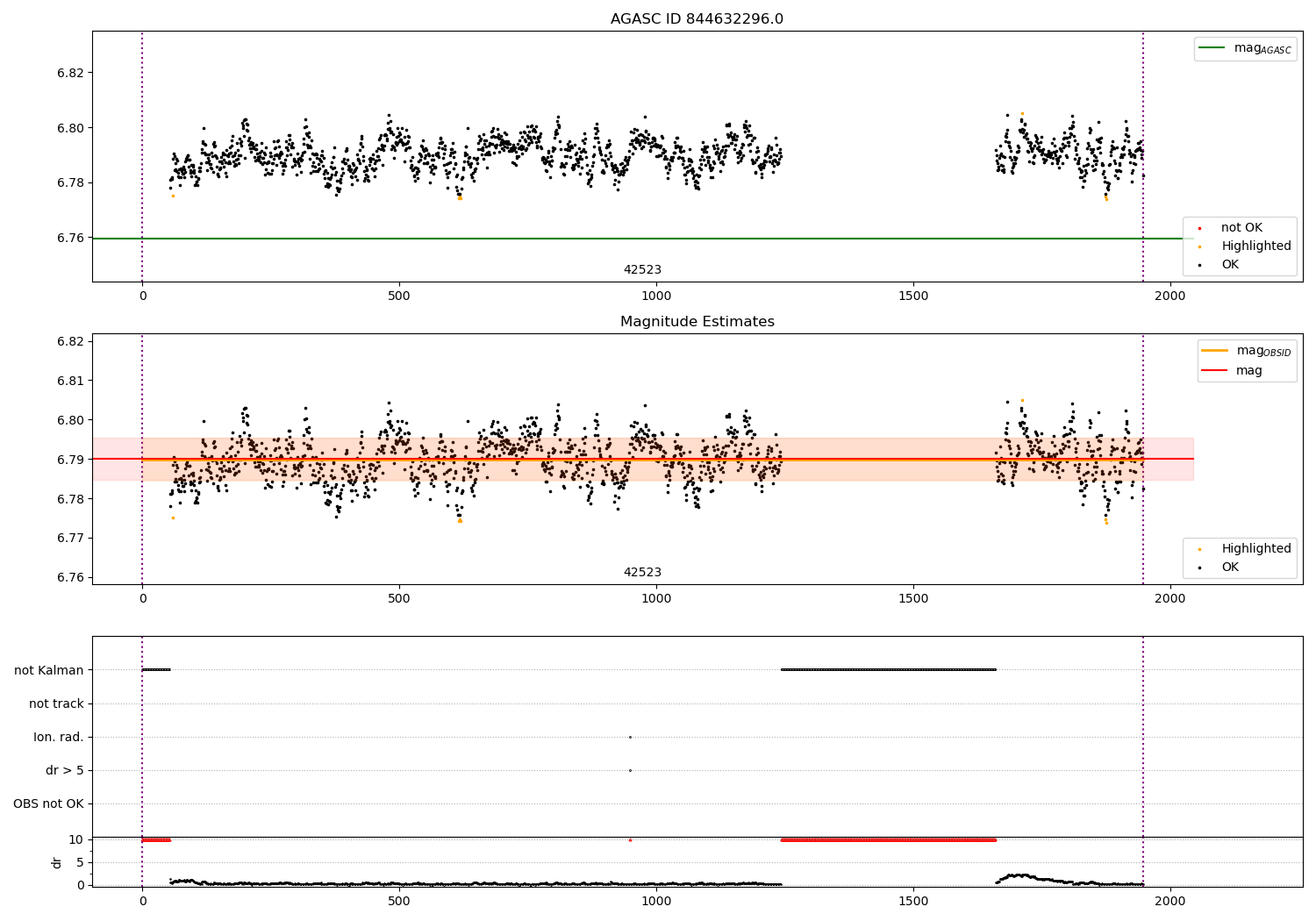Screen dimensions: 1316x921
Task: Click the 1000 x-tick under the top plot
Action: click(x=656, y=296)
